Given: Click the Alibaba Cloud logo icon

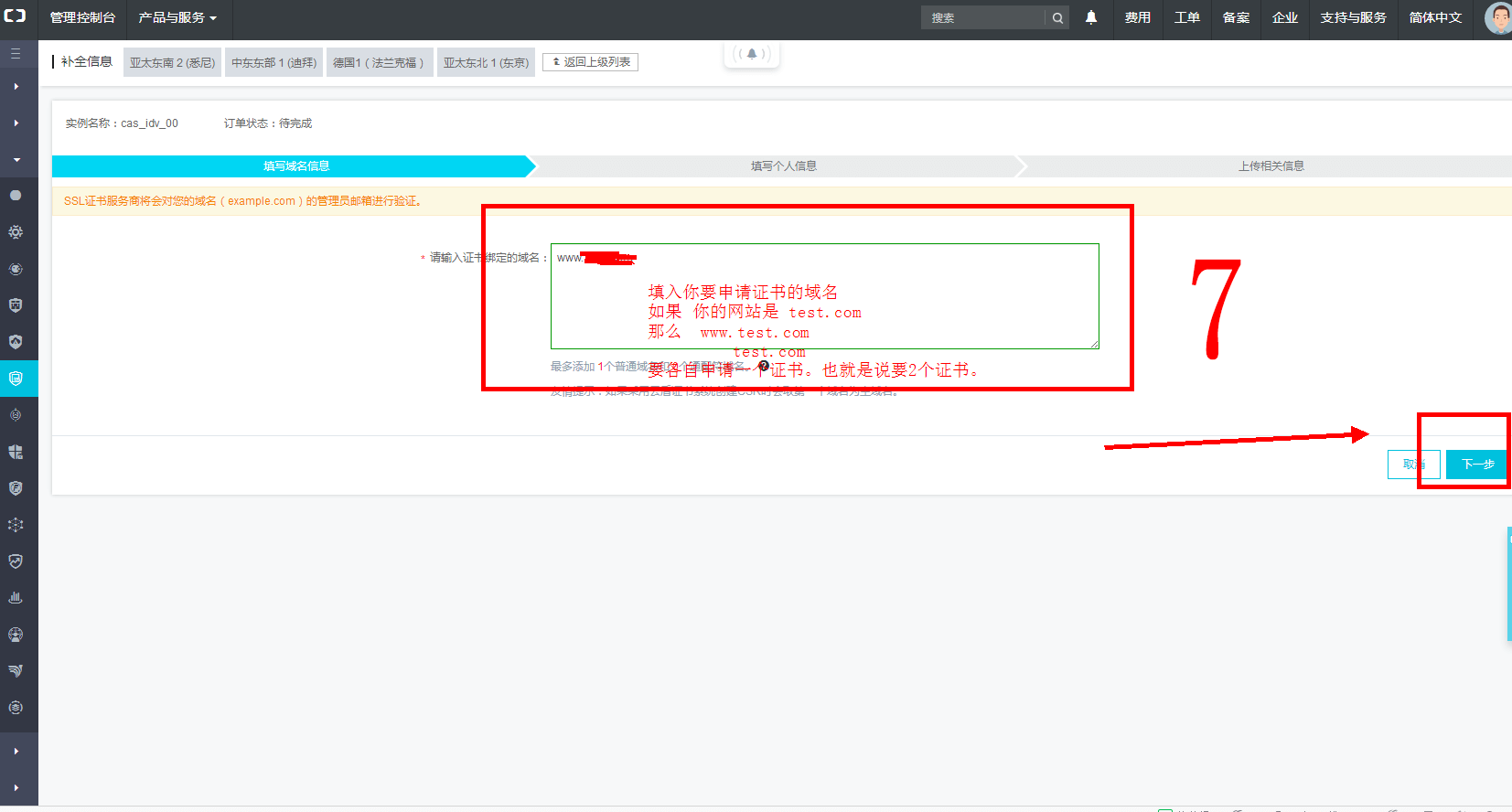Looking at the screenshot, I should coord(16,16).
